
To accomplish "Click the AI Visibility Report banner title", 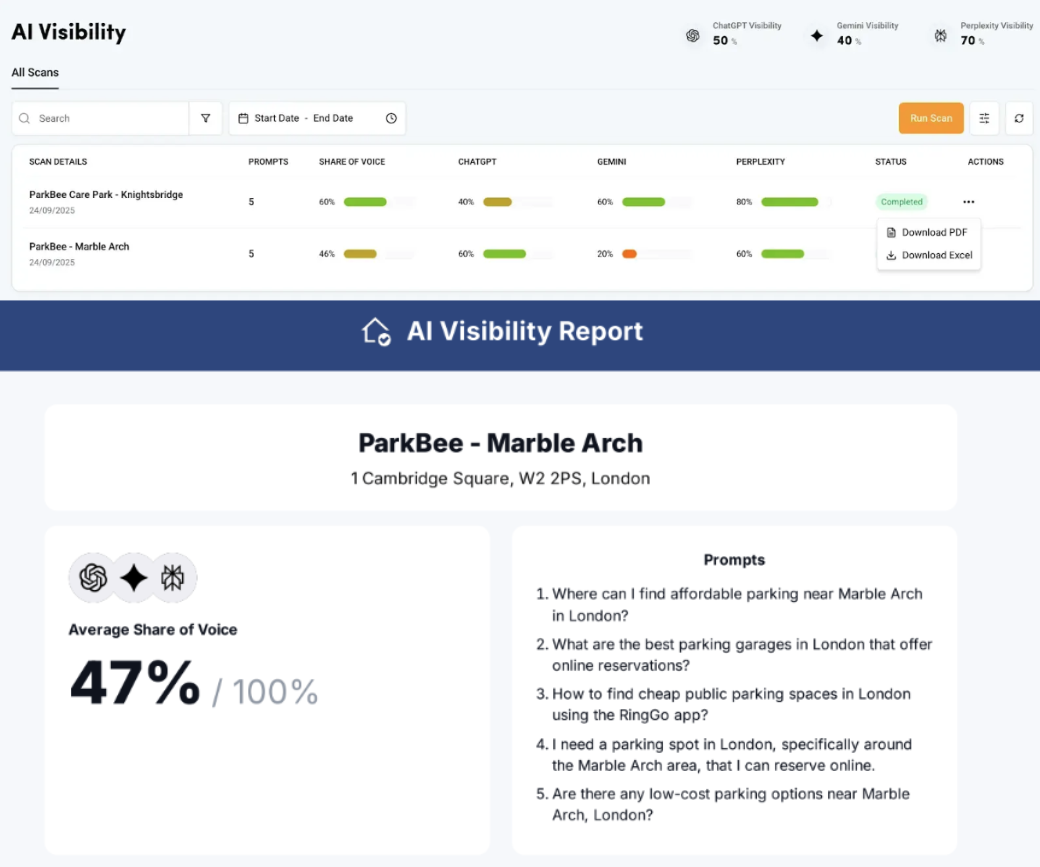I will 525,331.
